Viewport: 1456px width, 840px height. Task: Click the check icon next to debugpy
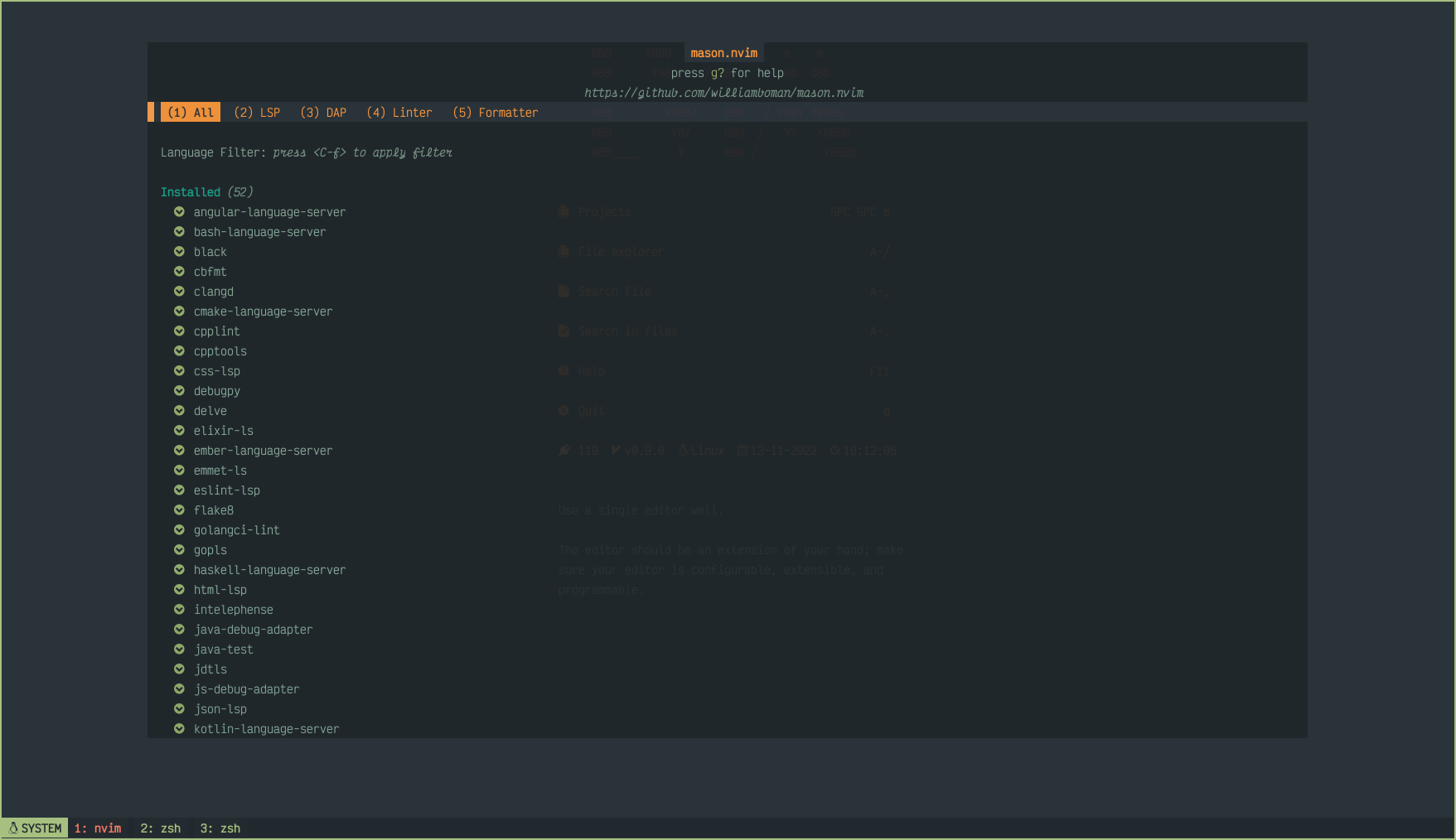click(179, 391)
